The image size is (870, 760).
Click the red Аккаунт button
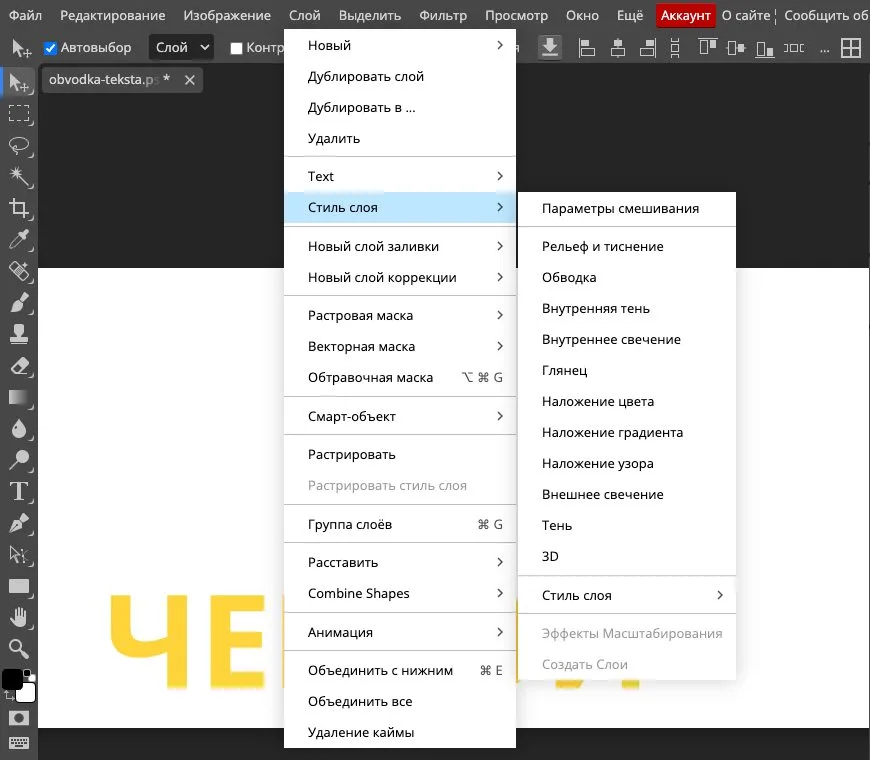685,16
